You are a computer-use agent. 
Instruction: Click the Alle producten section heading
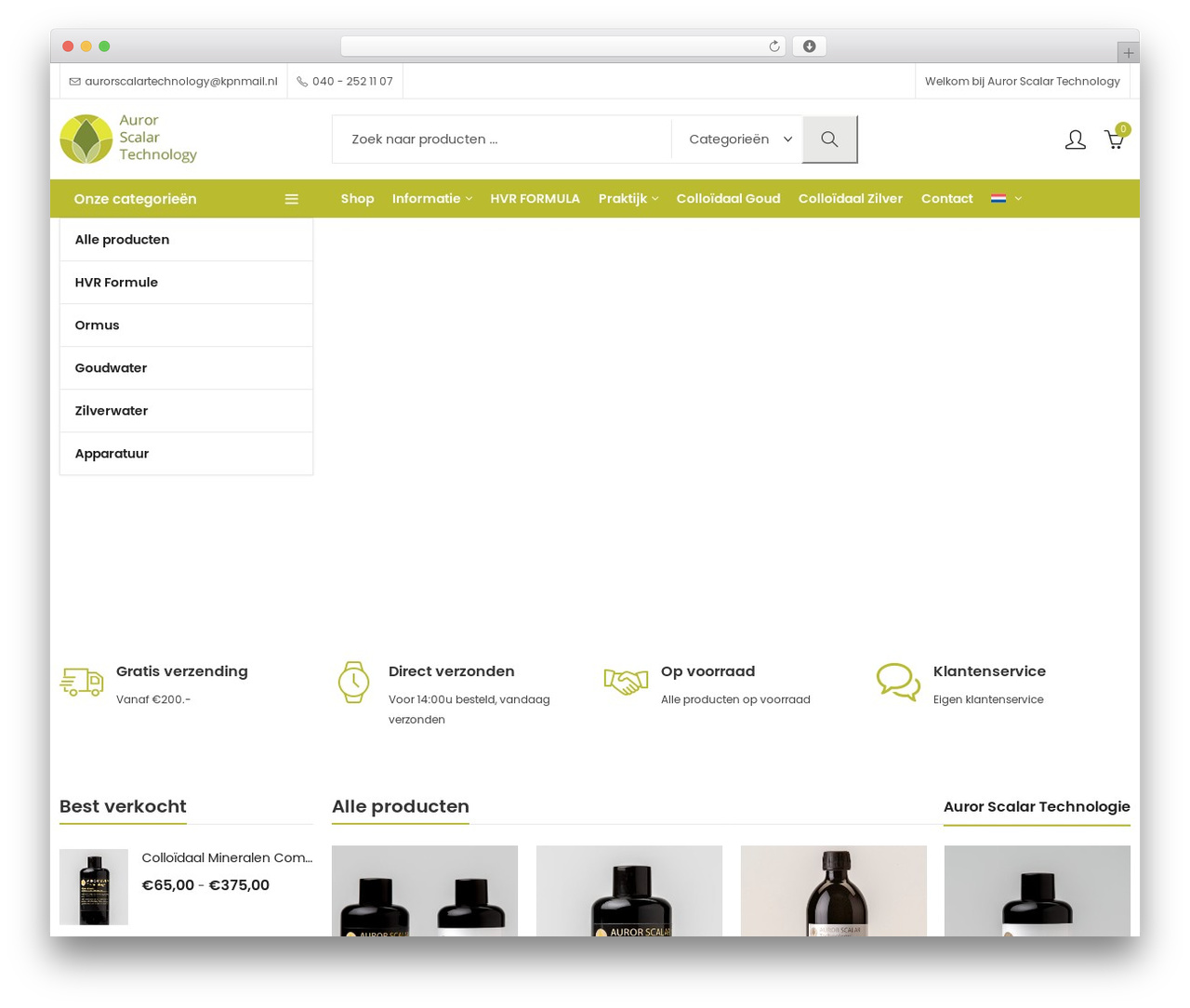point(401,807)
